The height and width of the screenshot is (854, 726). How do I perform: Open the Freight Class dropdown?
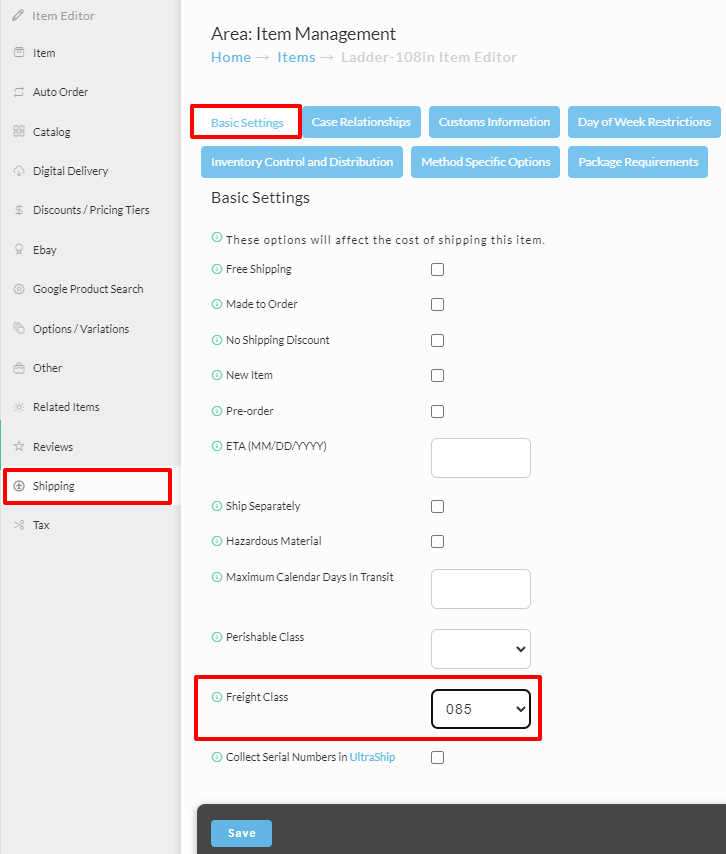point(481,709)
